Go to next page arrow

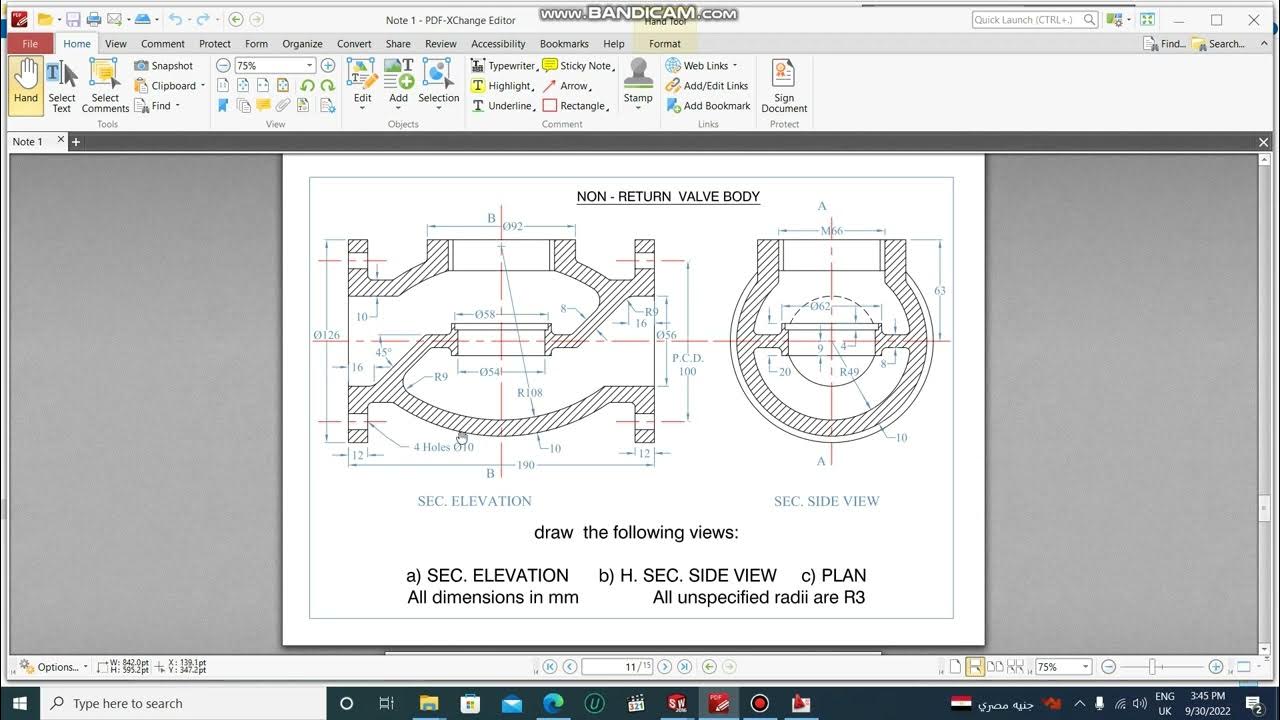665,667
